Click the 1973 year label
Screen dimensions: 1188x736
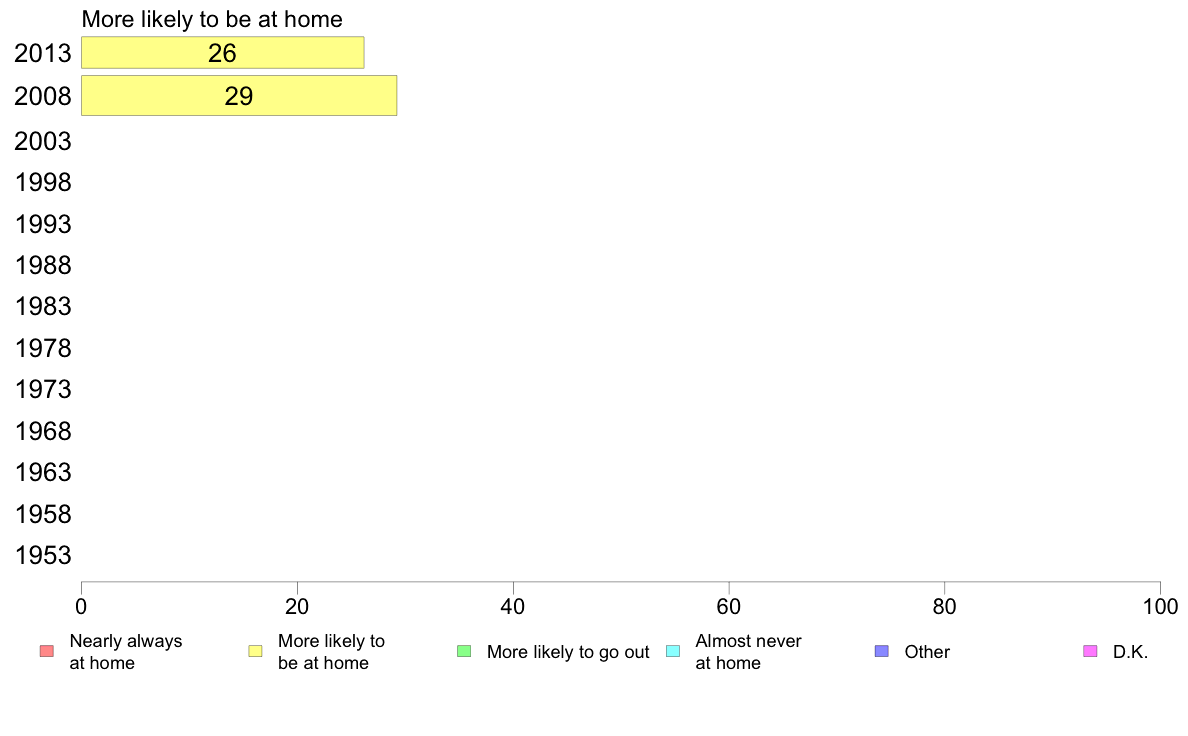tap(43, 390)
